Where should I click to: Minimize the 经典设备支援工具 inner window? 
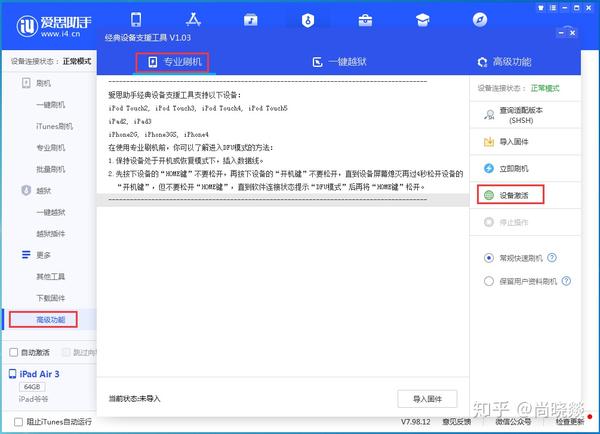[561, 33]
